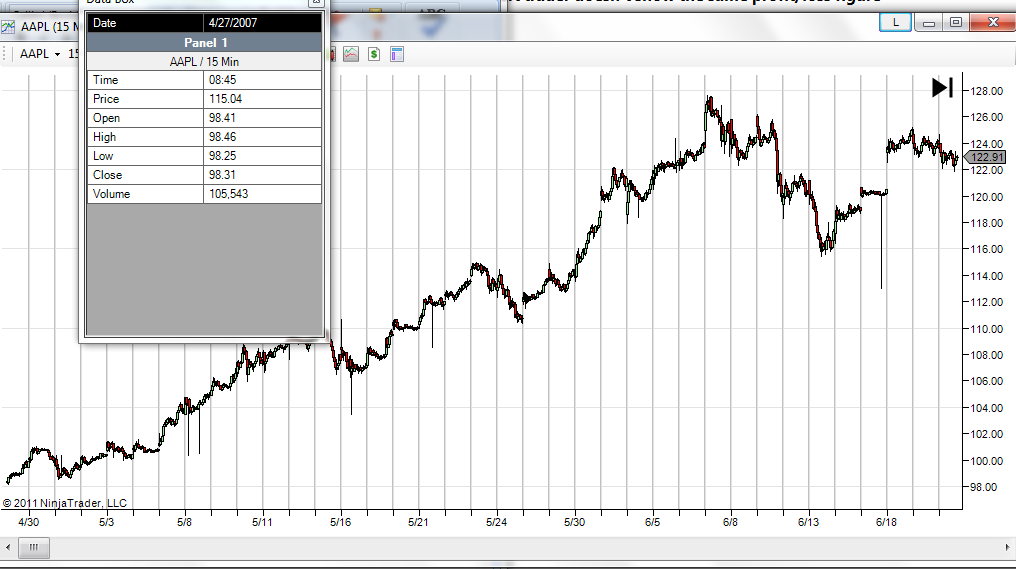Click the 98.00 price axis label

click(986, 487)
